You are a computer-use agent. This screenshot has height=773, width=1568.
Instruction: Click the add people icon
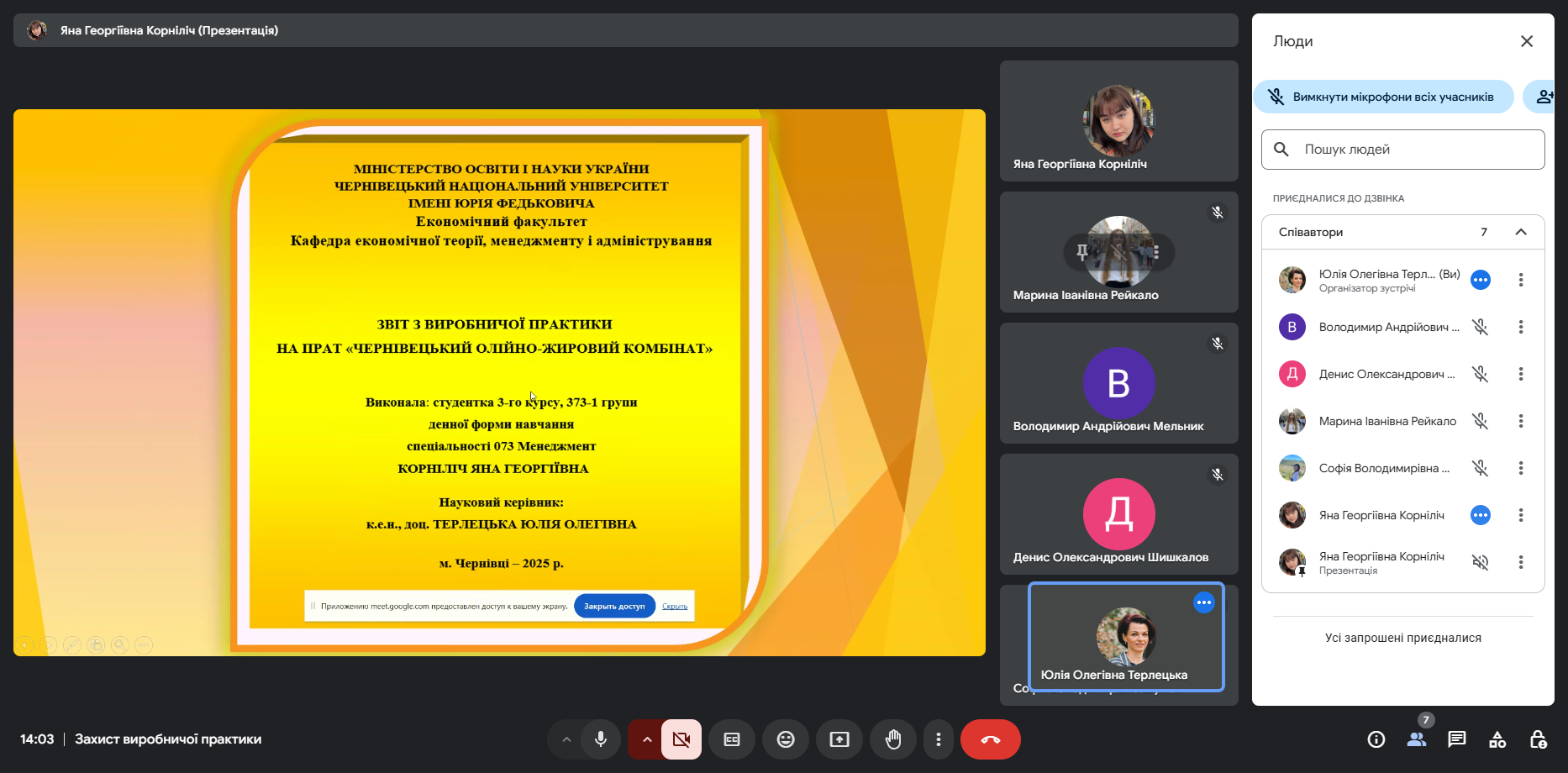point(1544,97)
